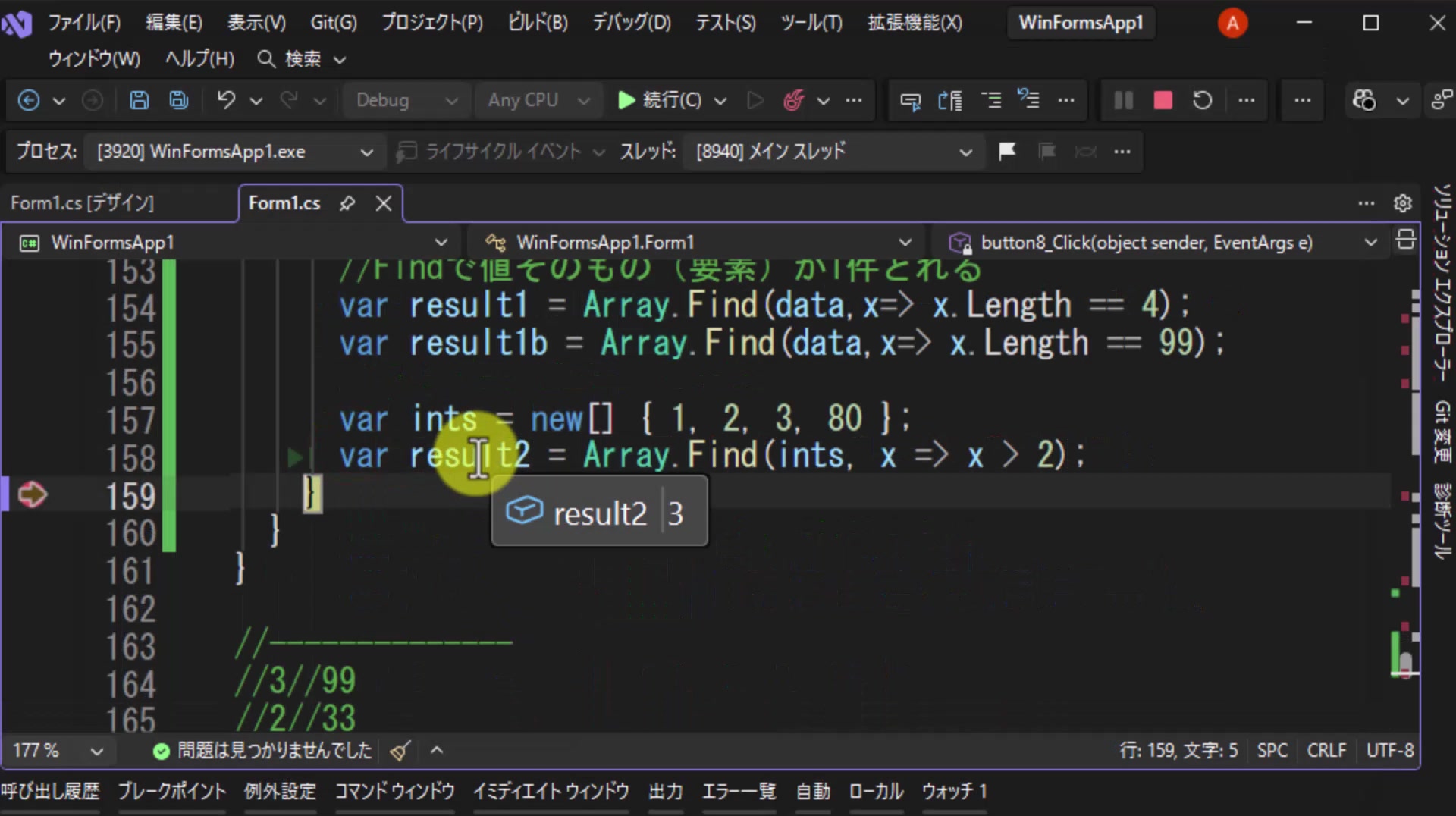Continue execution with 続行(C) button
The height and width of the screenshot is (816, 1456).
point(660,100)
